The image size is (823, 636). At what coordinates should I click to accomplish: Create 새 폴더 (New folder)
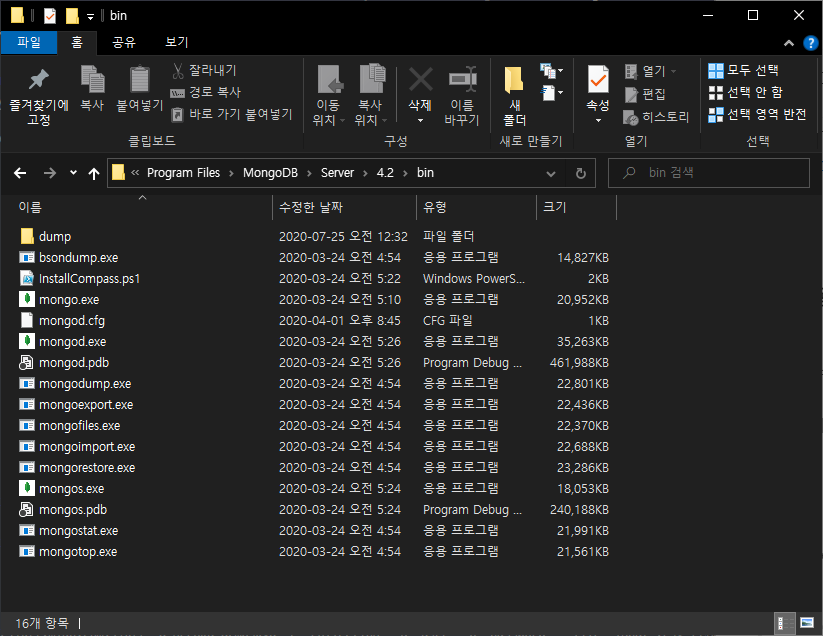[514, 96]
